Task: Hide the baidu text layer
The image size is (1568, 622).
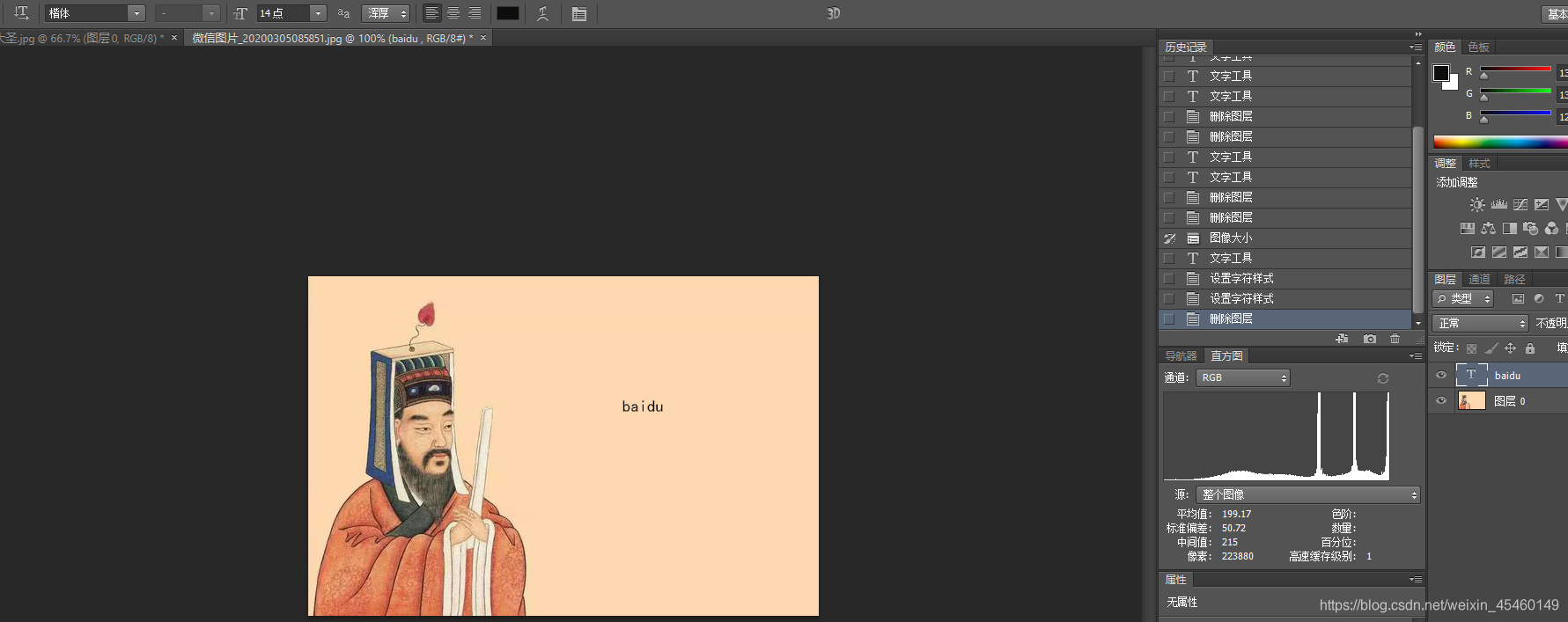Action: pos(1441,376)
